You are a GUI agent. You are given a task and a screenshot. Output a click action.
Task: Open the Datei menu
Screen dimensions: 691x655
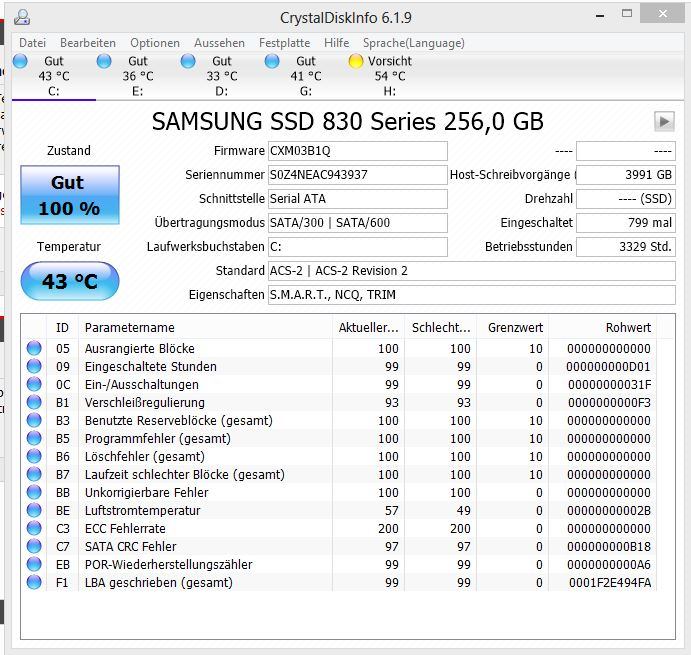[x=32, y=43]
